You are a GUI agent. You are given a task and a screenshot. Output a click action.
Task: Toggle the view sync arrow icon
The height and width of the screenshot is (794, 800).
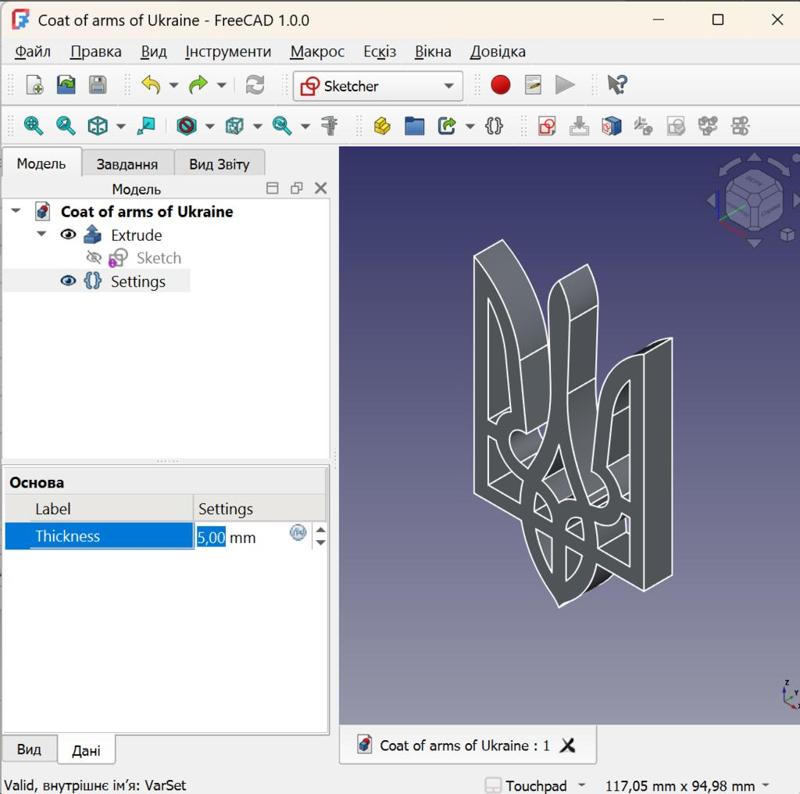(146, 126)
